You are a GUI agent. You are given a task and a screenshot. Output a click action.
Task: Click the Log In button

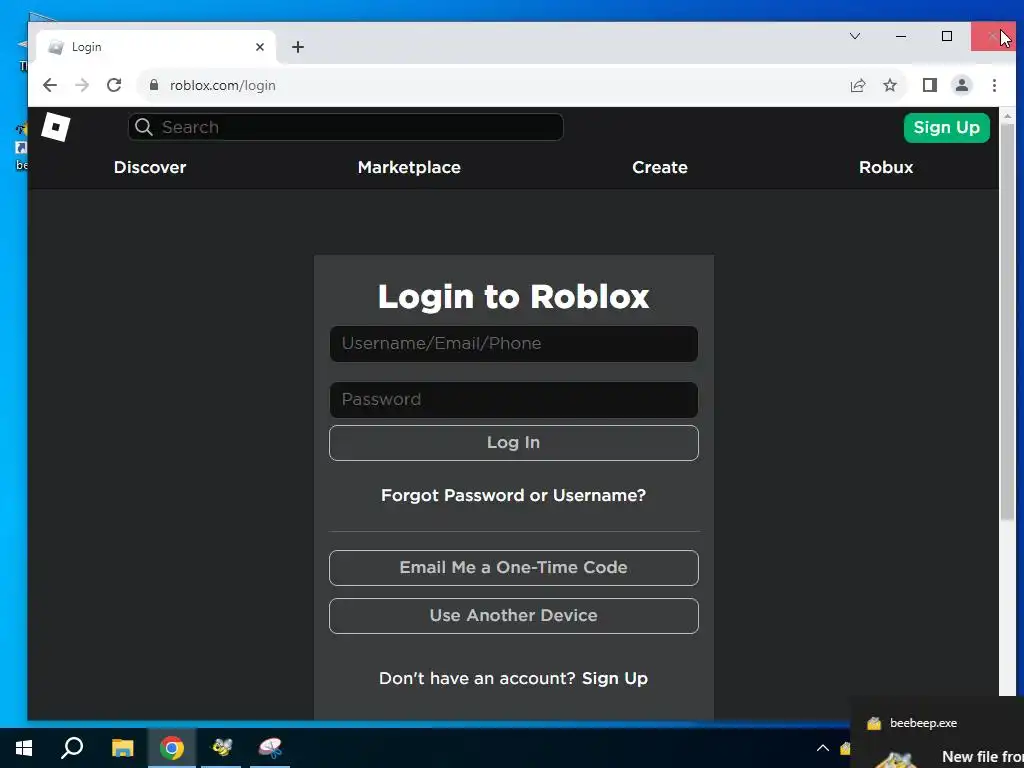click(x=514, y=443)
